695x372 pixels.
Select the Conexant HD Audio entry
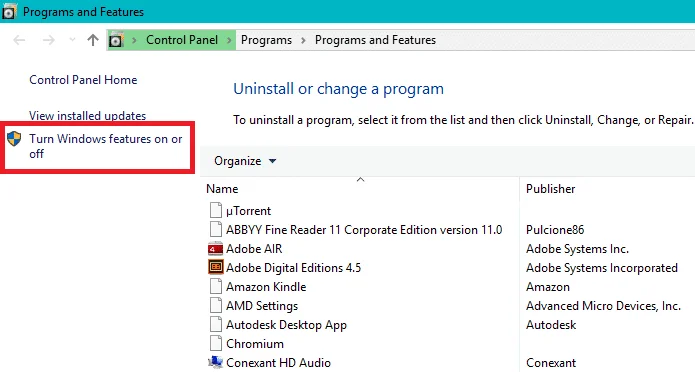pos(278,363)
